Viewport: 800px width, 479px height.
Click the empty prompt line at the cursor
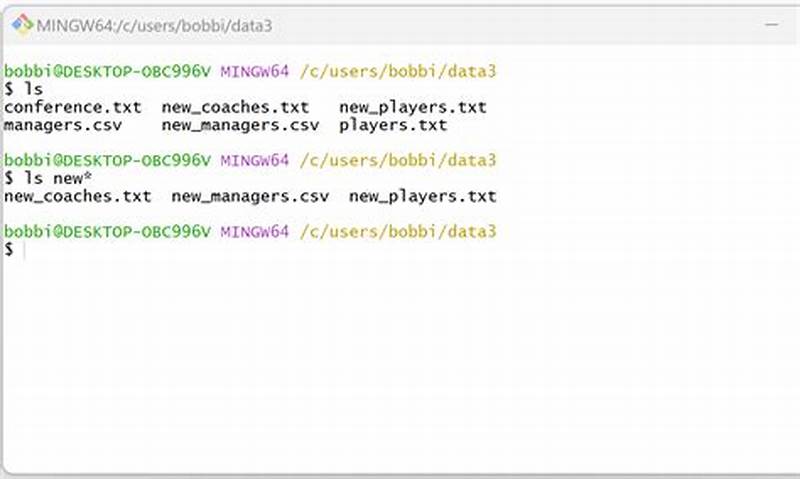[x=14, y=250]
